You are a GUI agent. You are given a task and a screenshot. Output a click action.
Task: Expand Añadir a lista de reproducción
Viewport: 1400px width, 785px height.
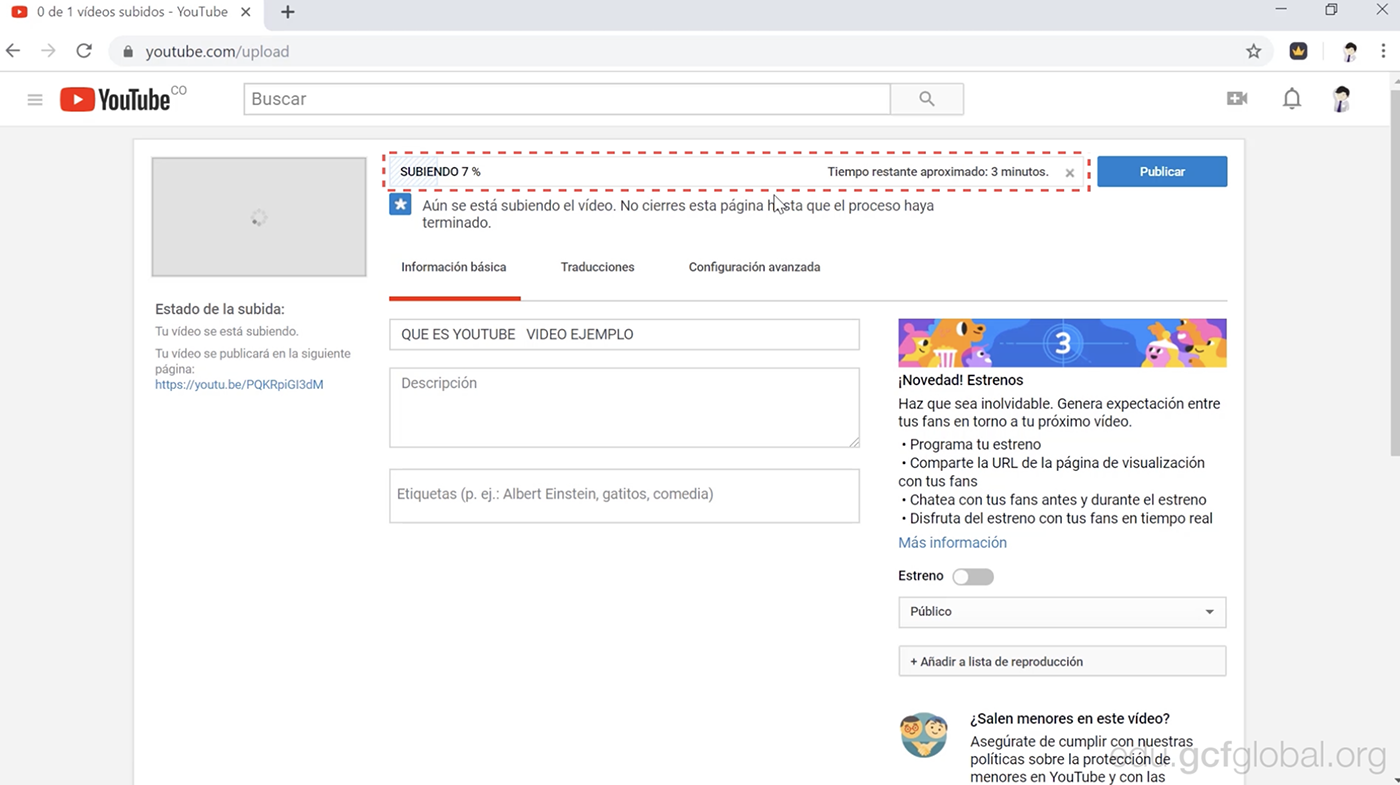pyautogui.click(x=1062, y=661)
